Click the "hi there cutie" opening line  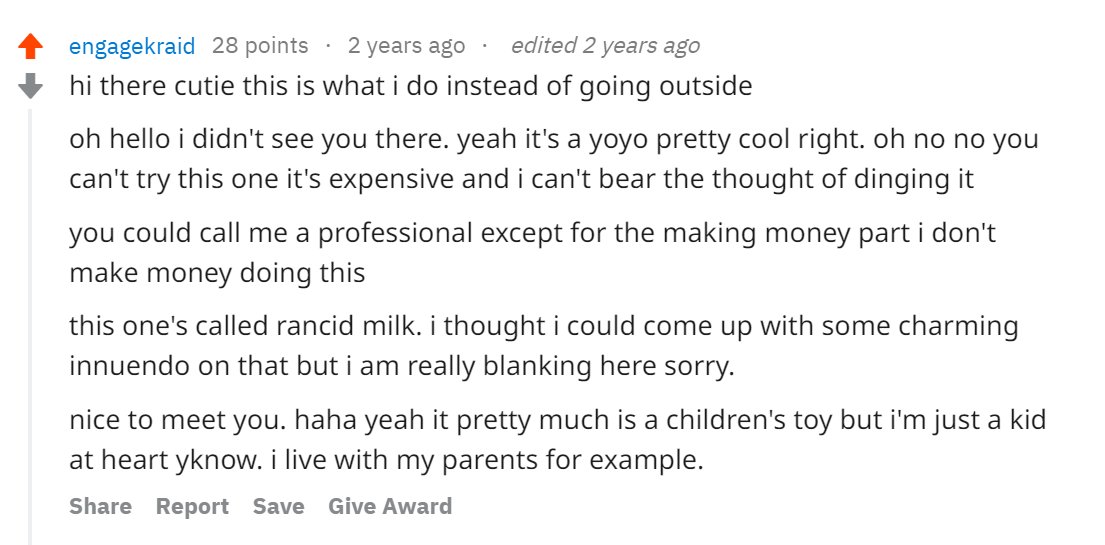[410, 86]
